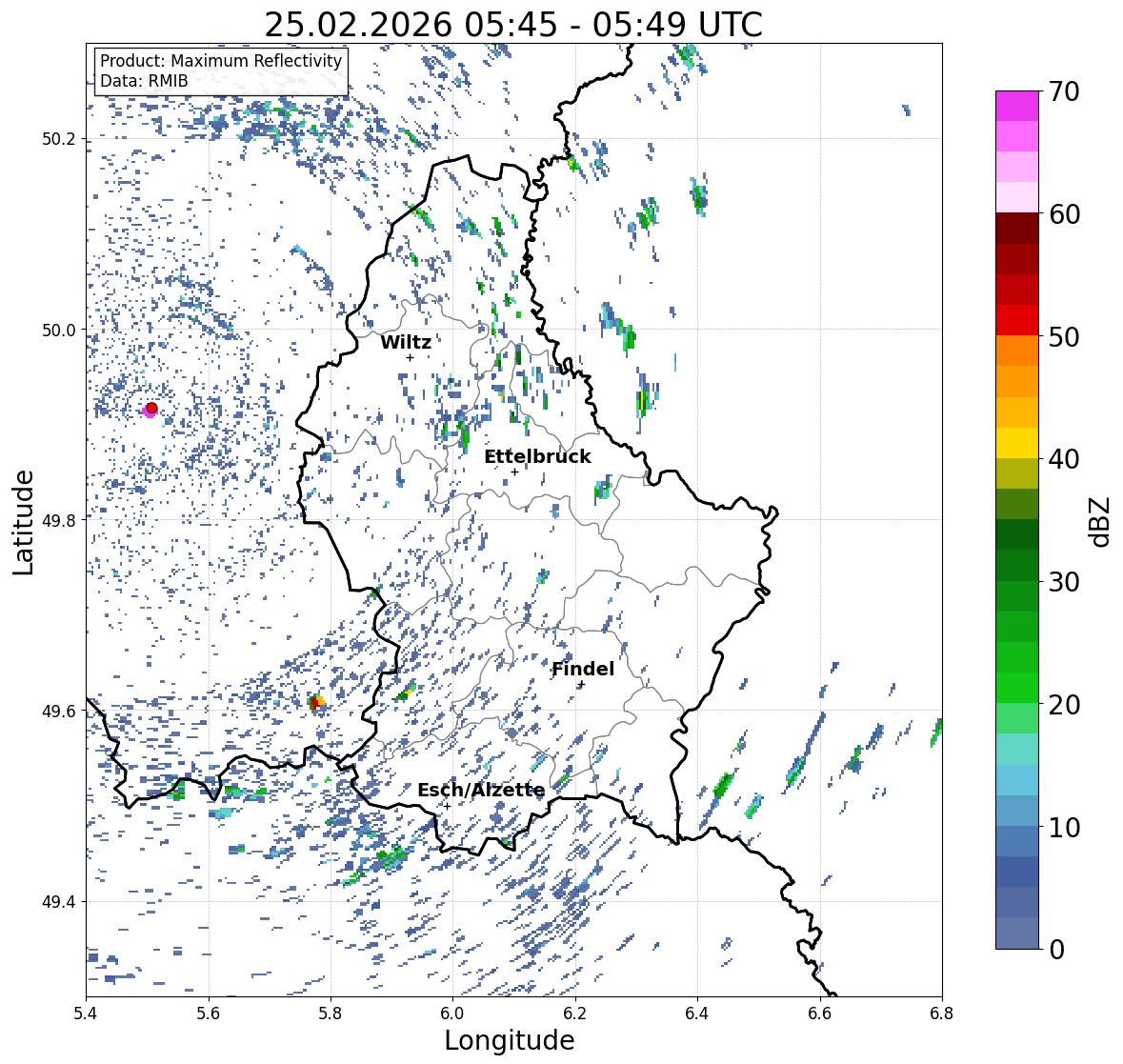Click the 50.0 latitude tick label
Image resolution: width=1123 pixels, height=1064 pixels.
(x=58, y=331)
